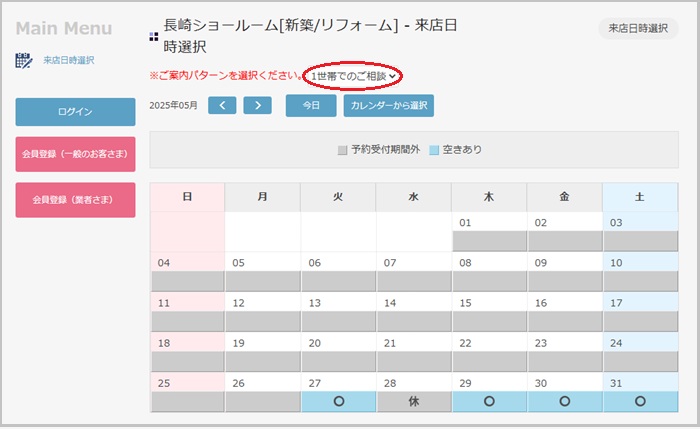Click the 休 closed cell on May 28
The width and height of the screenshot is (700, 429).
click(x=414, y=401)
